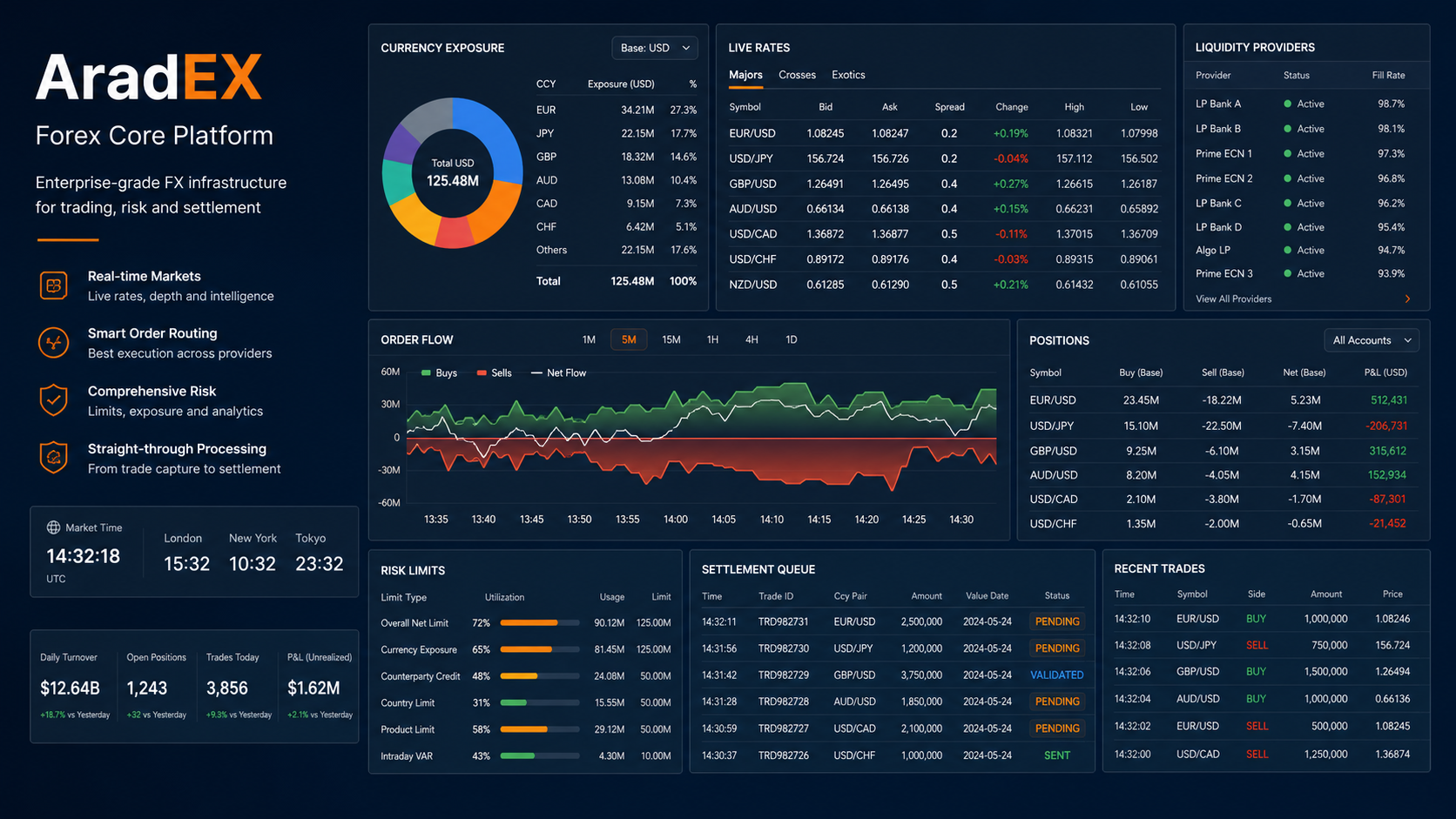Viewport: 1456px width, 819px height.
Task: Click the Real-time Markets icon
Action: point(53,285)
